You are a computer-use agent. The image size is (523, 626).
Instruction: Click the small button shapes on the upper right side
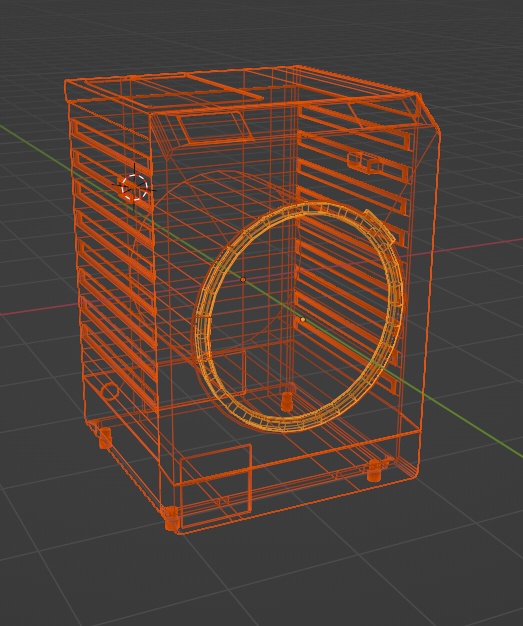[x=364, y=162]
